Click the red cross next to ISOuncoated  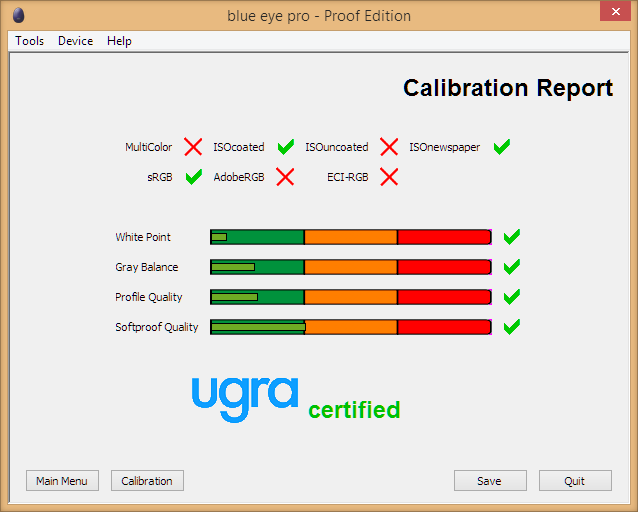pos(389,147)
